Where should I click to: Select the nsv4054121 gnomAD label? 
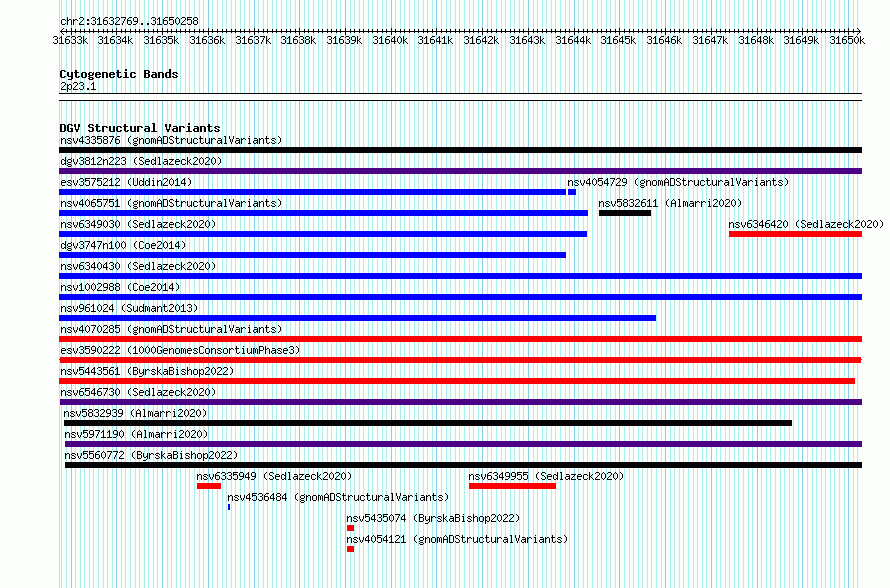[457, 539]
